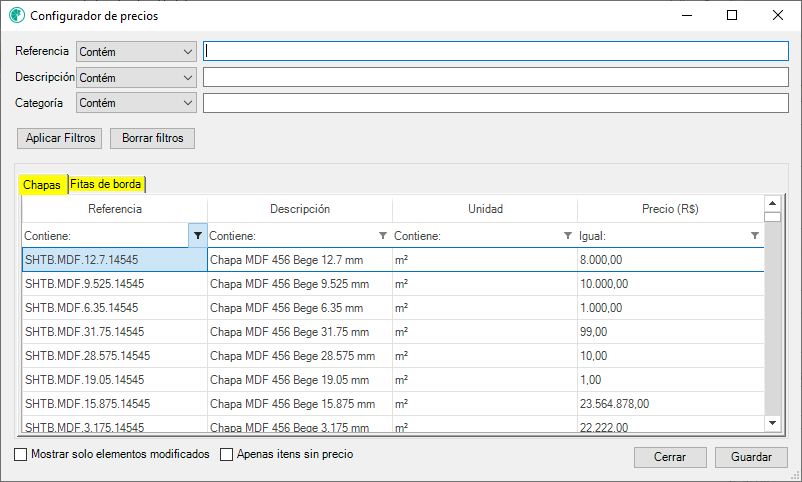This screenshot has height=482, width=802.
Task: Click the Guardar button
Action: point(751,457)
